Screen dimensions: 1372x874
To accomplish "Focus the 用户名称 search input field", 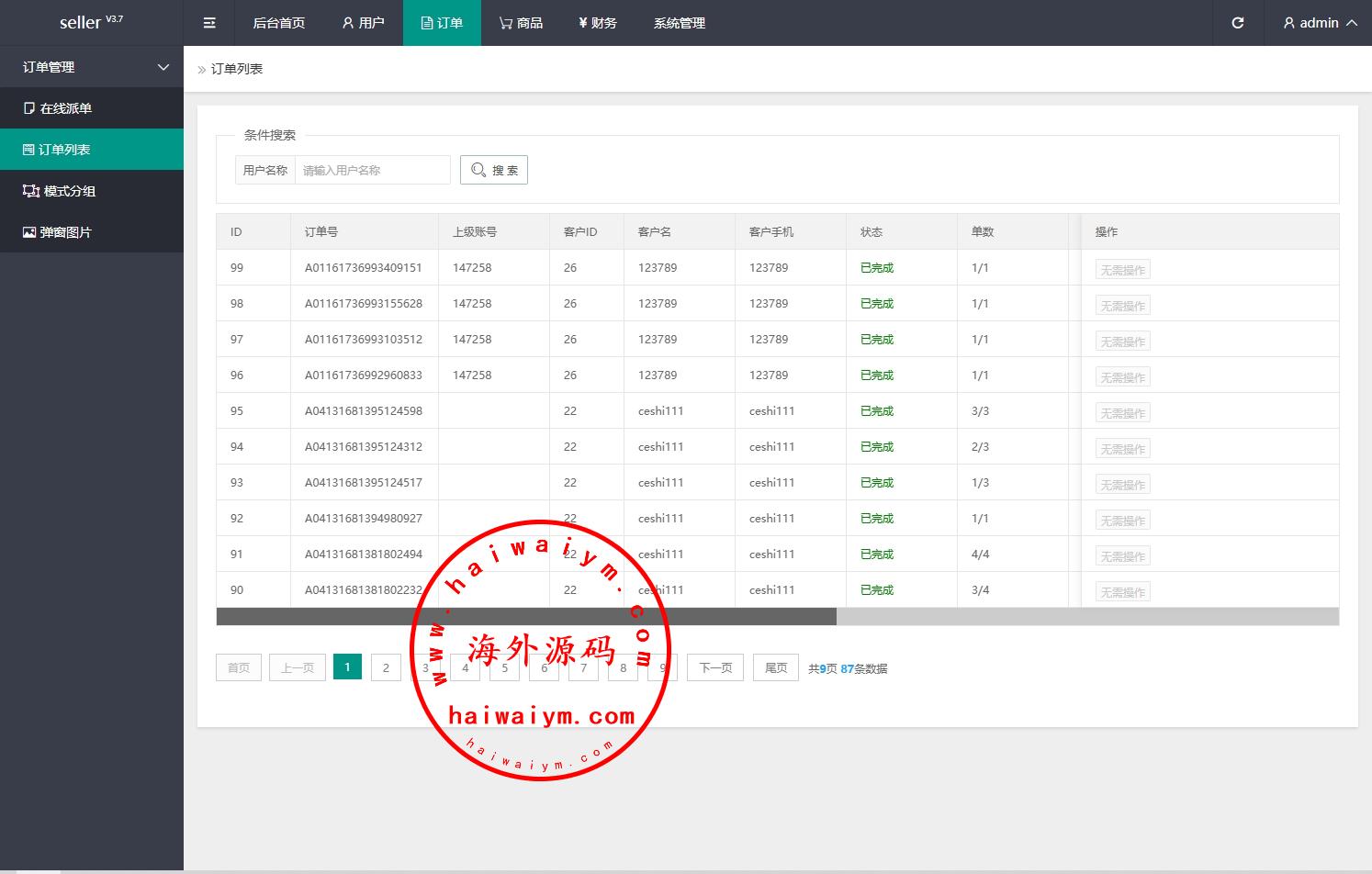I will click(372, 170).
